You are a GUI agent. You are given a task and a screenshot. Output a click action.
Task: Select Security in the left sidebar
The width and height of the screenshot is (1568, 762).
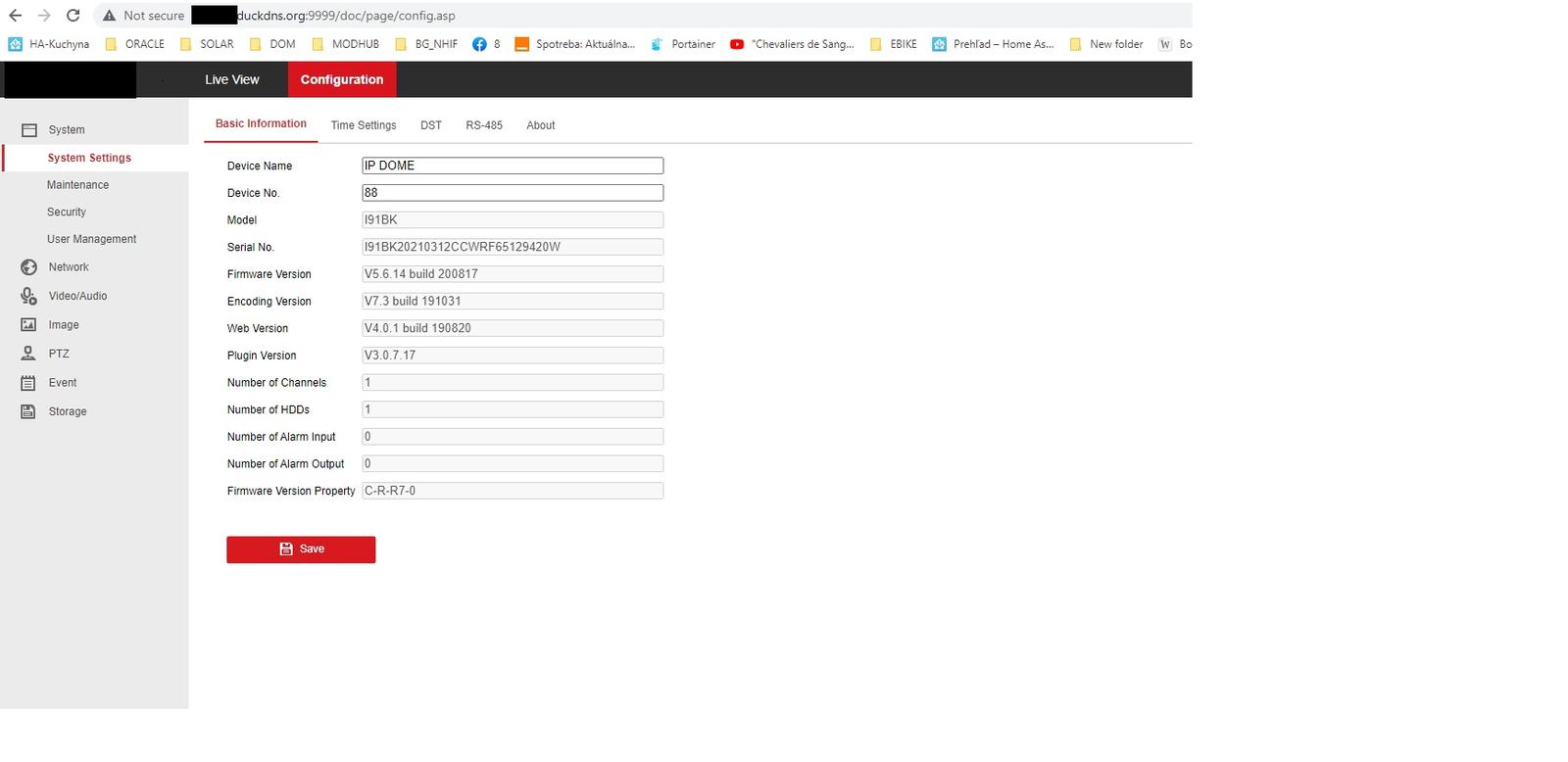point(67,213)
